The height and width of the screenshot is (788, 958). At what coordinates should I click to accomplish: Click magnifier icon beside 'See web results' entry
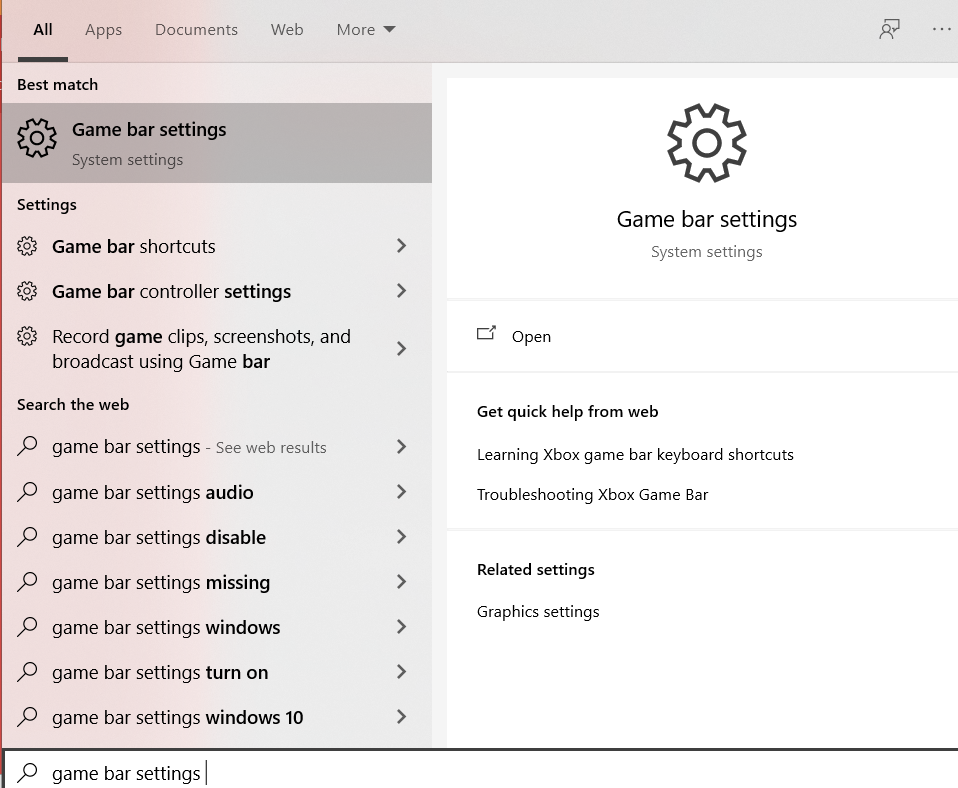27,447
